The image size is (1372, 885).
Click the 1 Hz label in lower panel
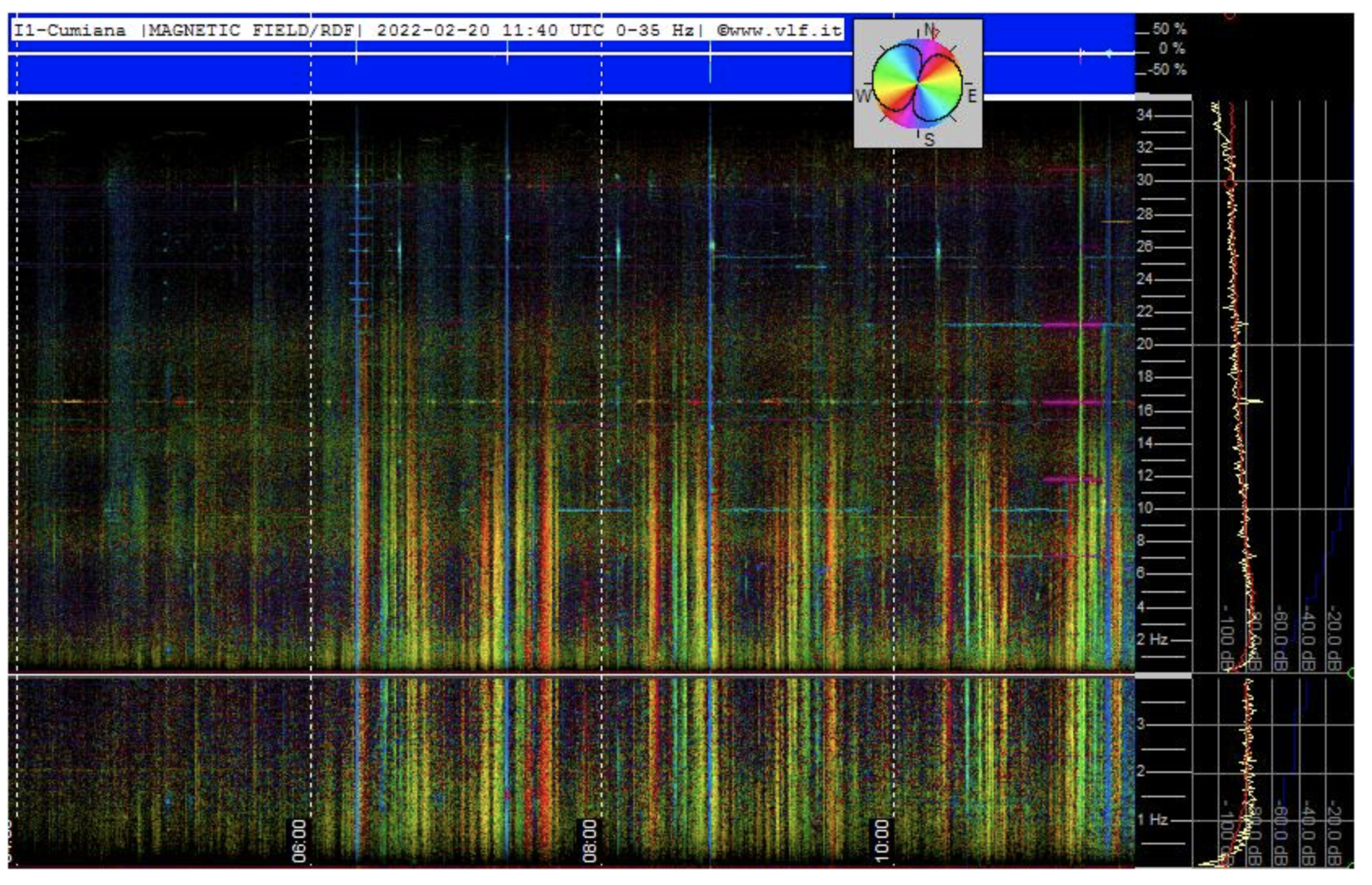1152,819
